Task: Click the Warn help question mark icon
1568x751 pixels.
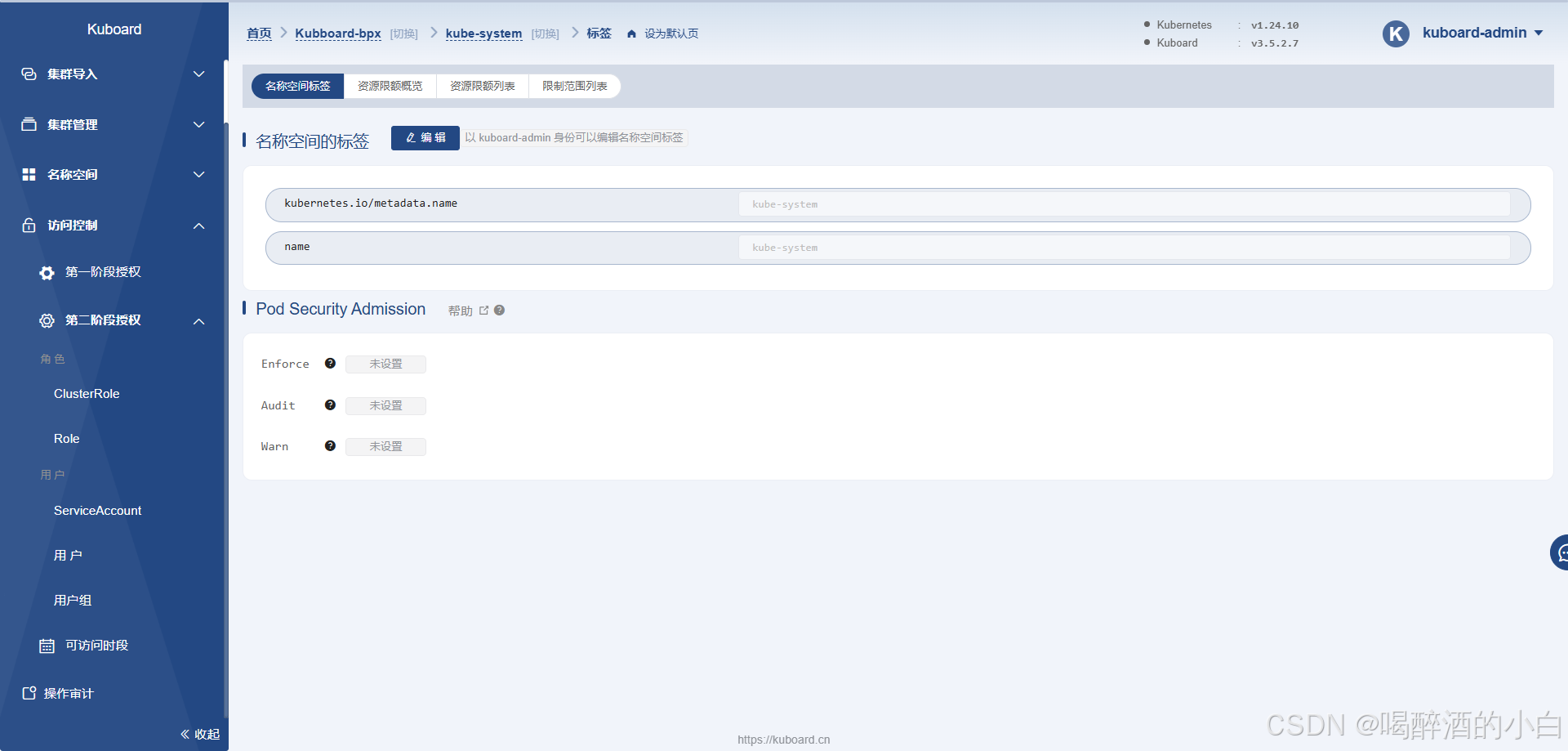Action: [x=330, y=446]
